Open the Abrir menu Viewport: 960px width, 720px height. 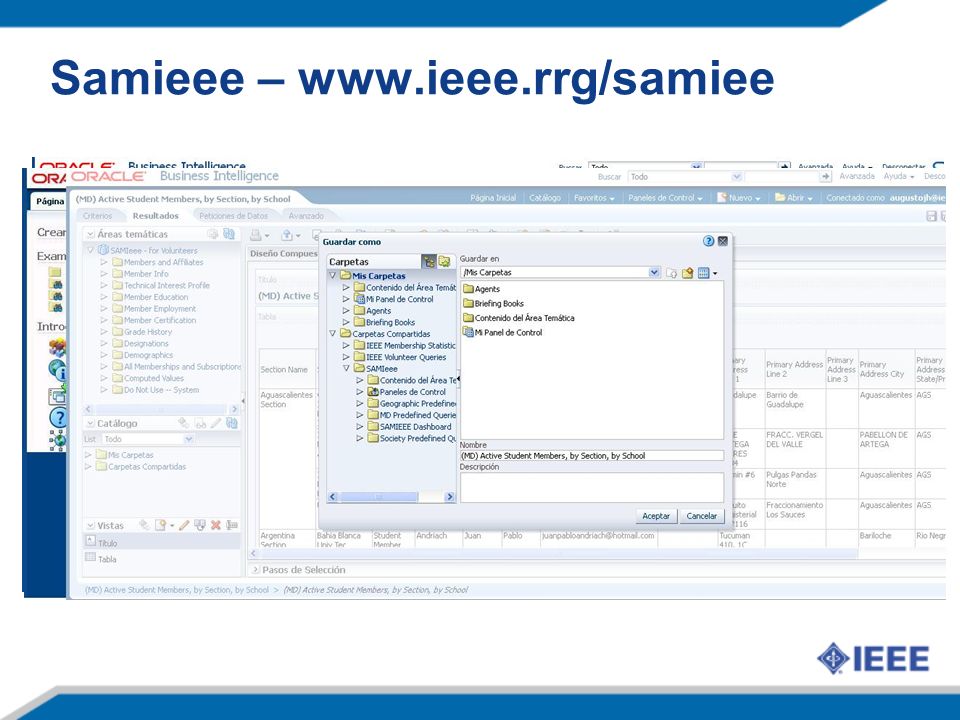pyautogui.click(x=793, y=198)
